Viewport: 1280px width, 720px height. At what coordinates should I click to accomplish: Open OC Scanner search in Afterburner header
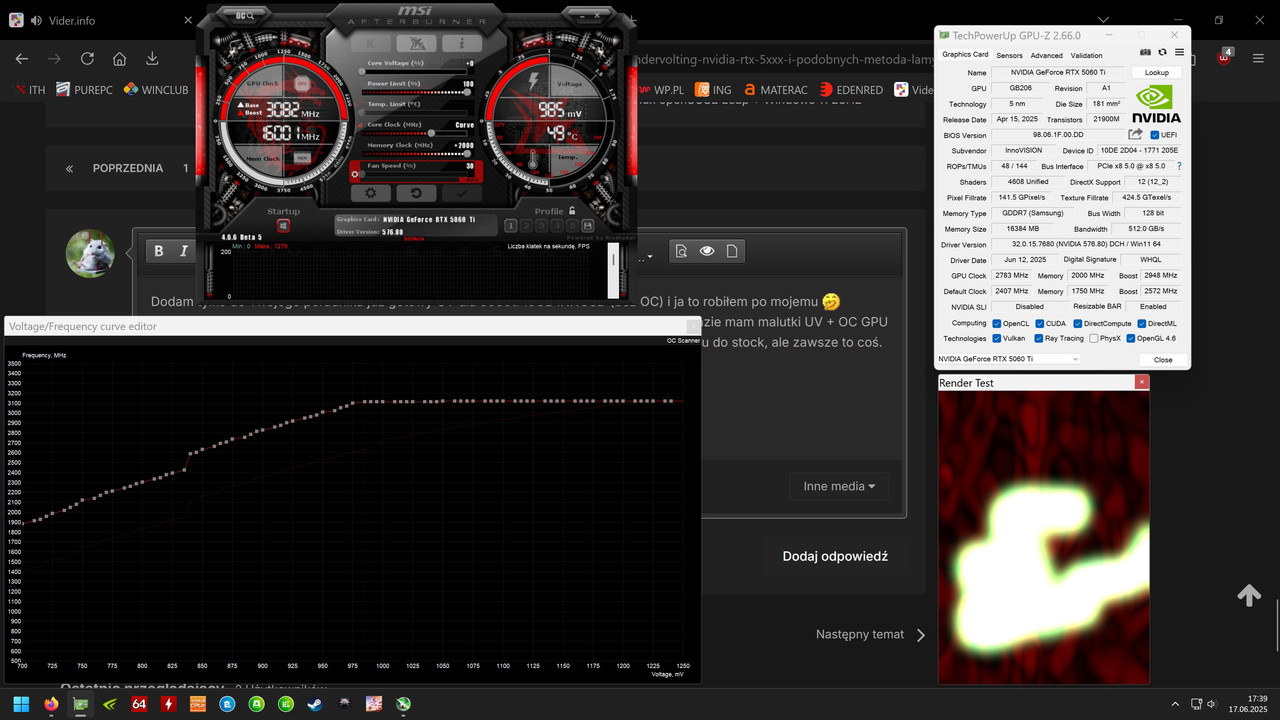point(245,16)
